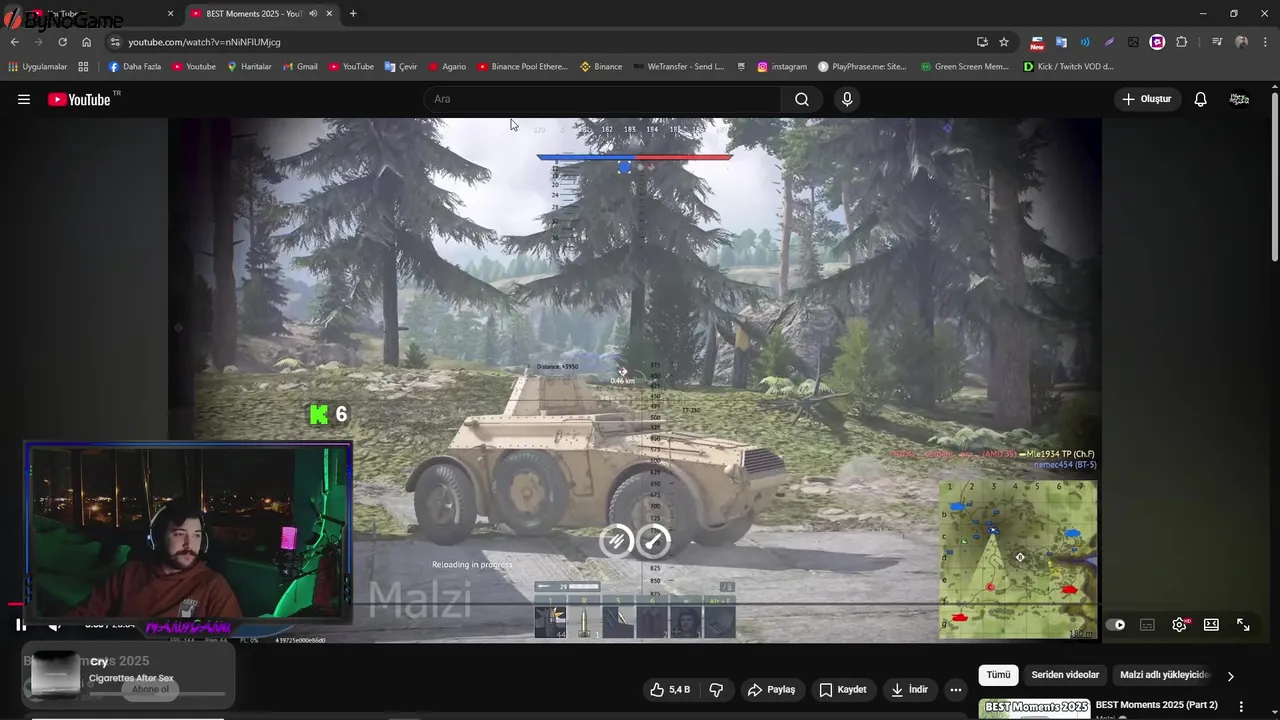The image size is (1280, 720).
Task: Open browser home page
Action: pyautogui.click(x=86, y=42)
